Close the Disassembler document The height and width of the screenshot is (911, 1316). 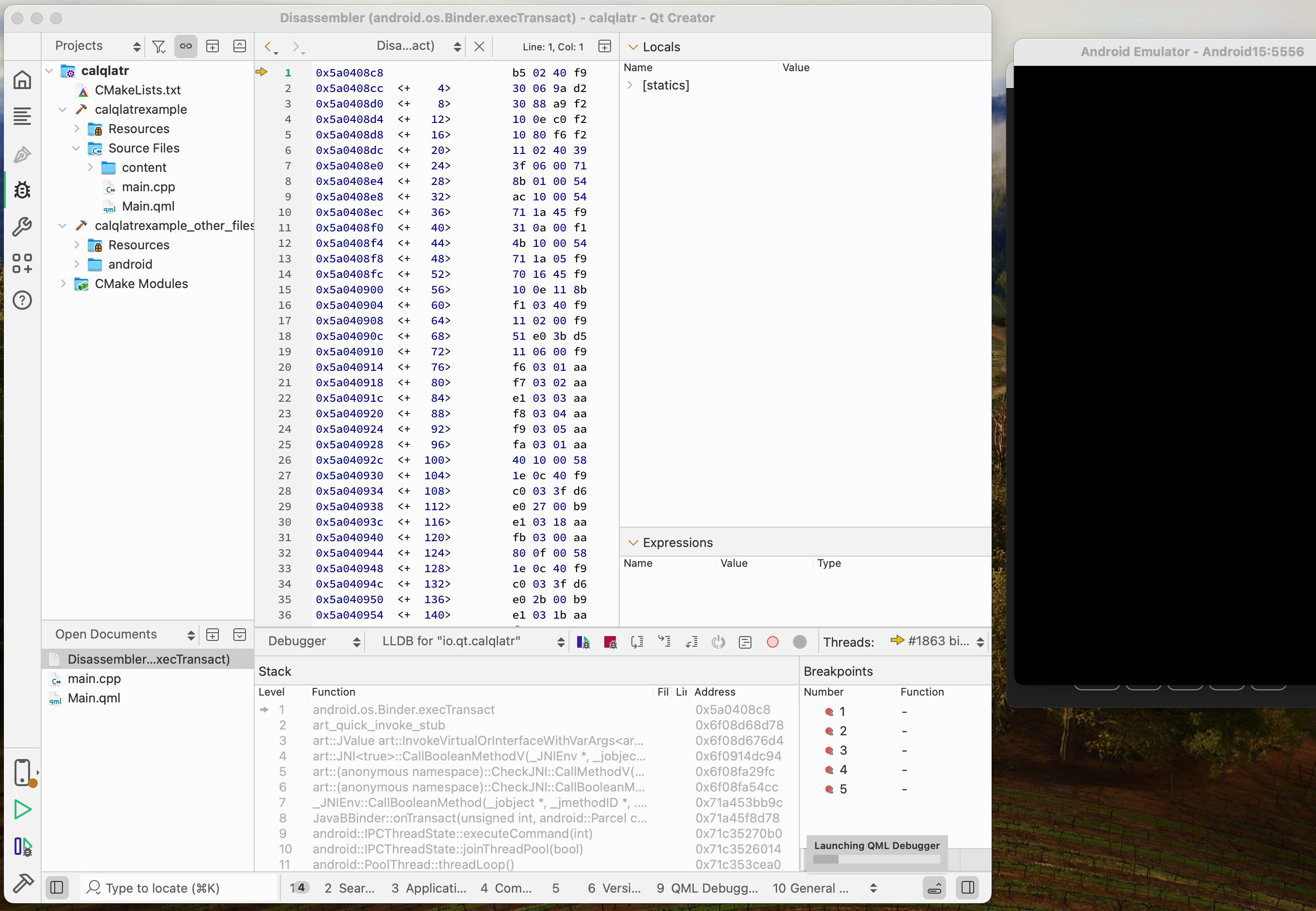pos(479,47)
